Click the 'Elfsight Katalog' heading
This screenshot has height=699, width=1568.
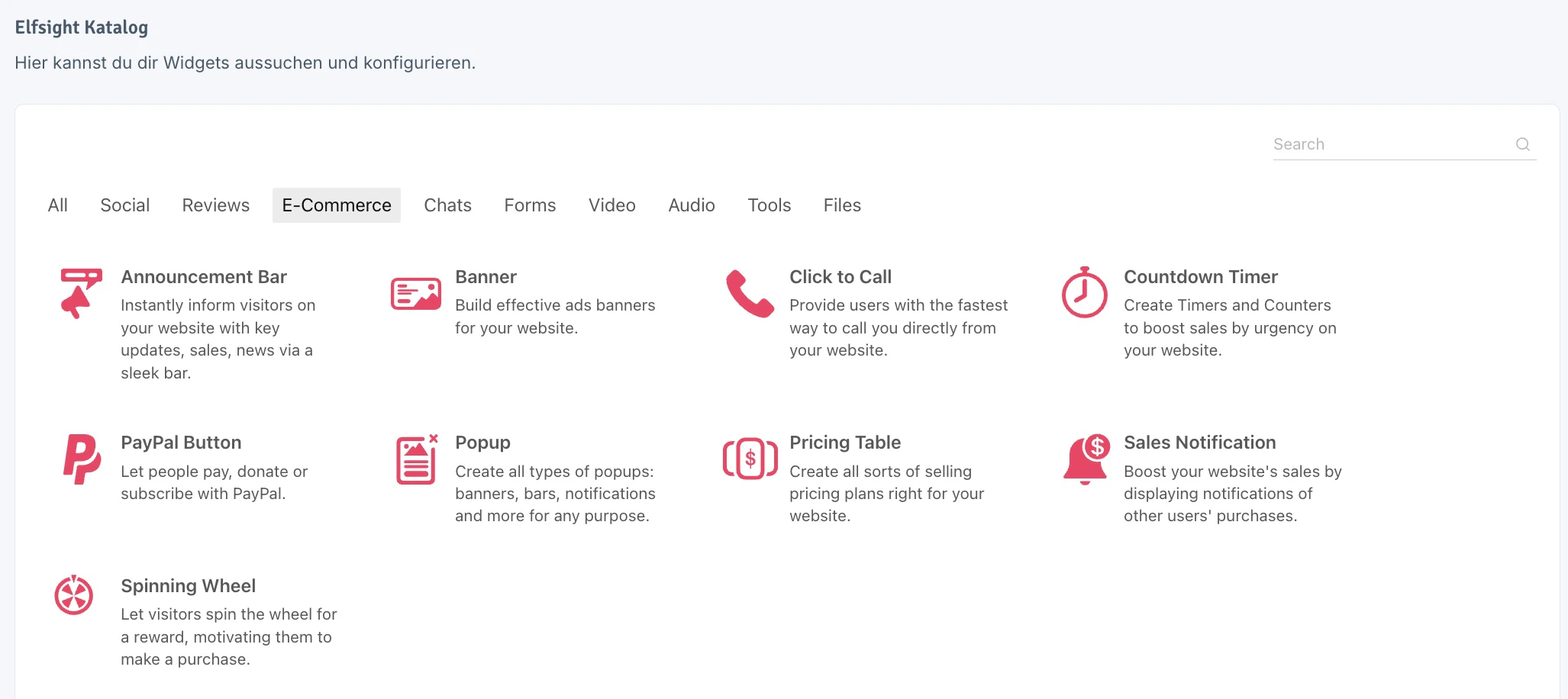[82, 27]
